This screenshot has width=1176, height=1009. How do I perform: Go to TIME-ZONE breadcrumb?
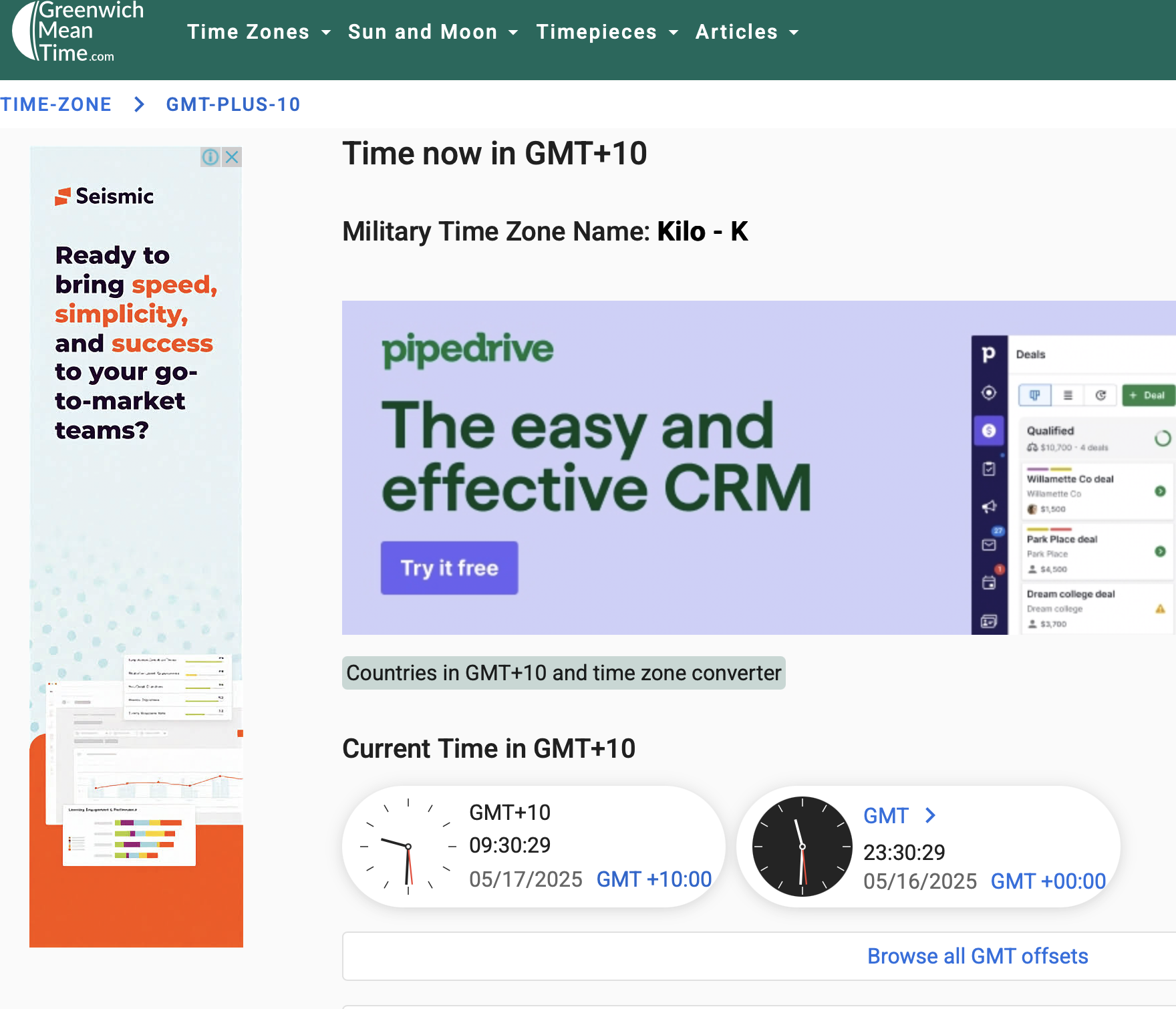55,104
